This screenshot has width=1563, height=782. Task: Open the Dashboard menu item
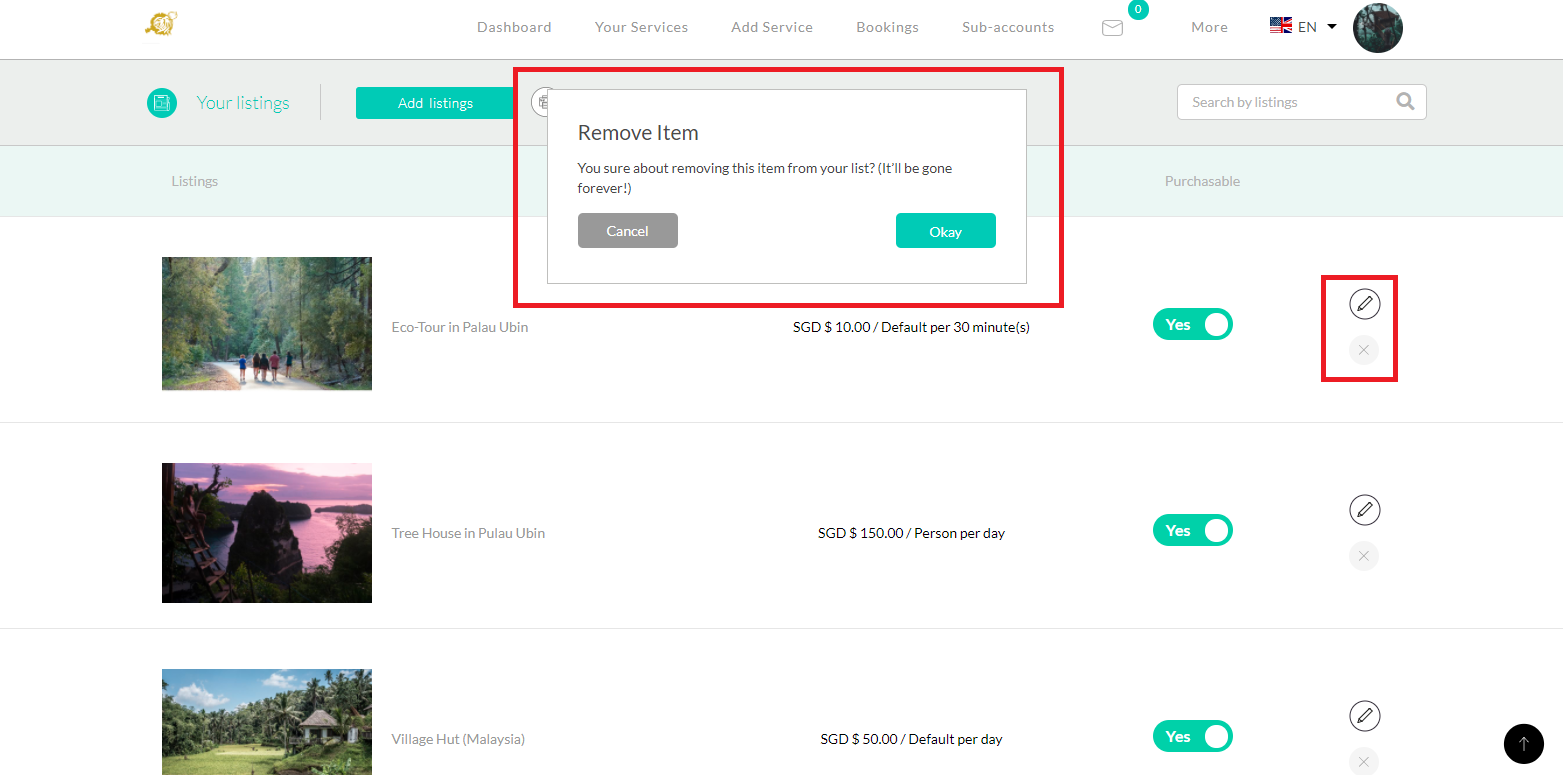pyautogui.click(x=514, y=27)
